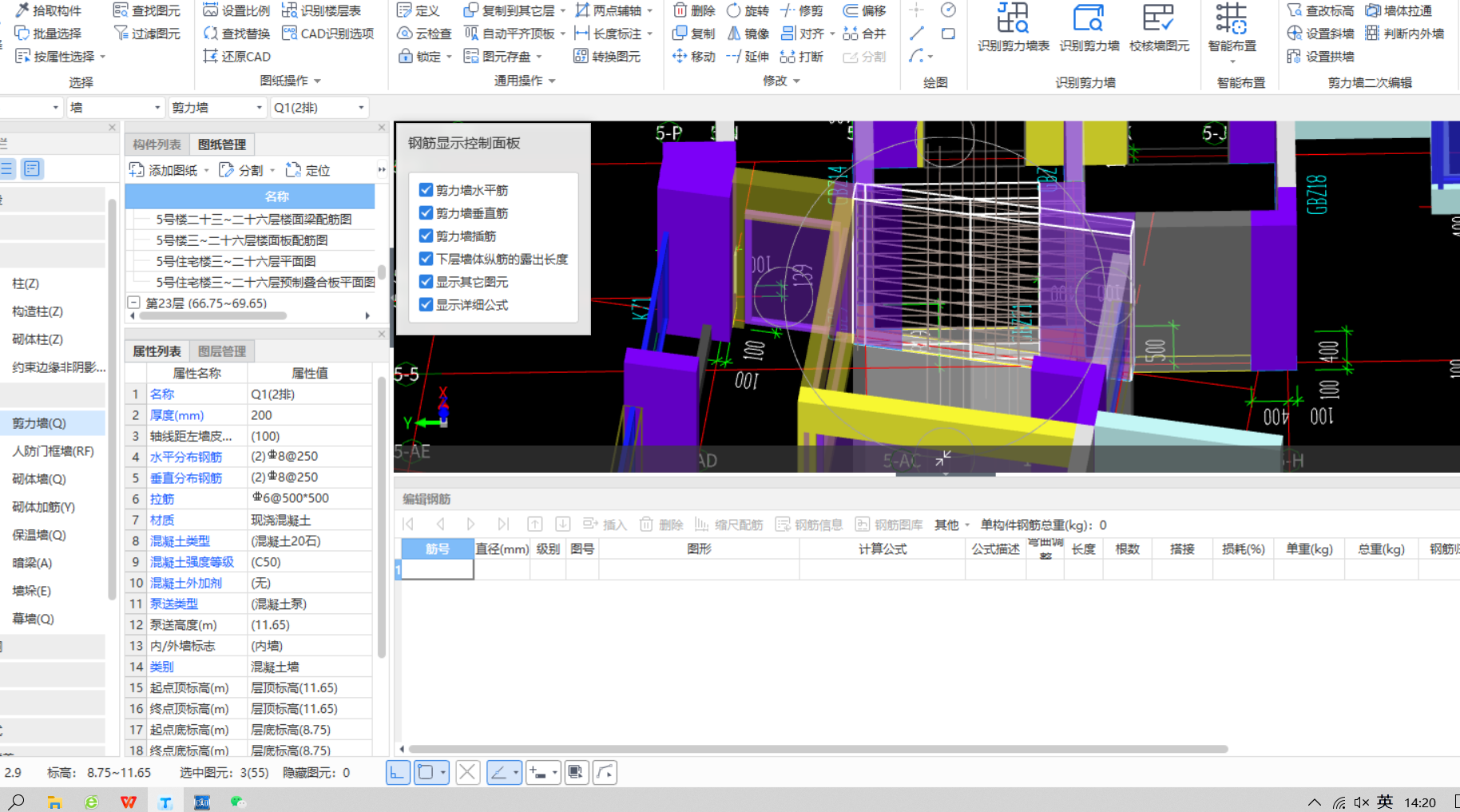This screenshot has height=812, width=1460.
Task: Switch to the 图纸管理 tab
Action: pos(222,145)
